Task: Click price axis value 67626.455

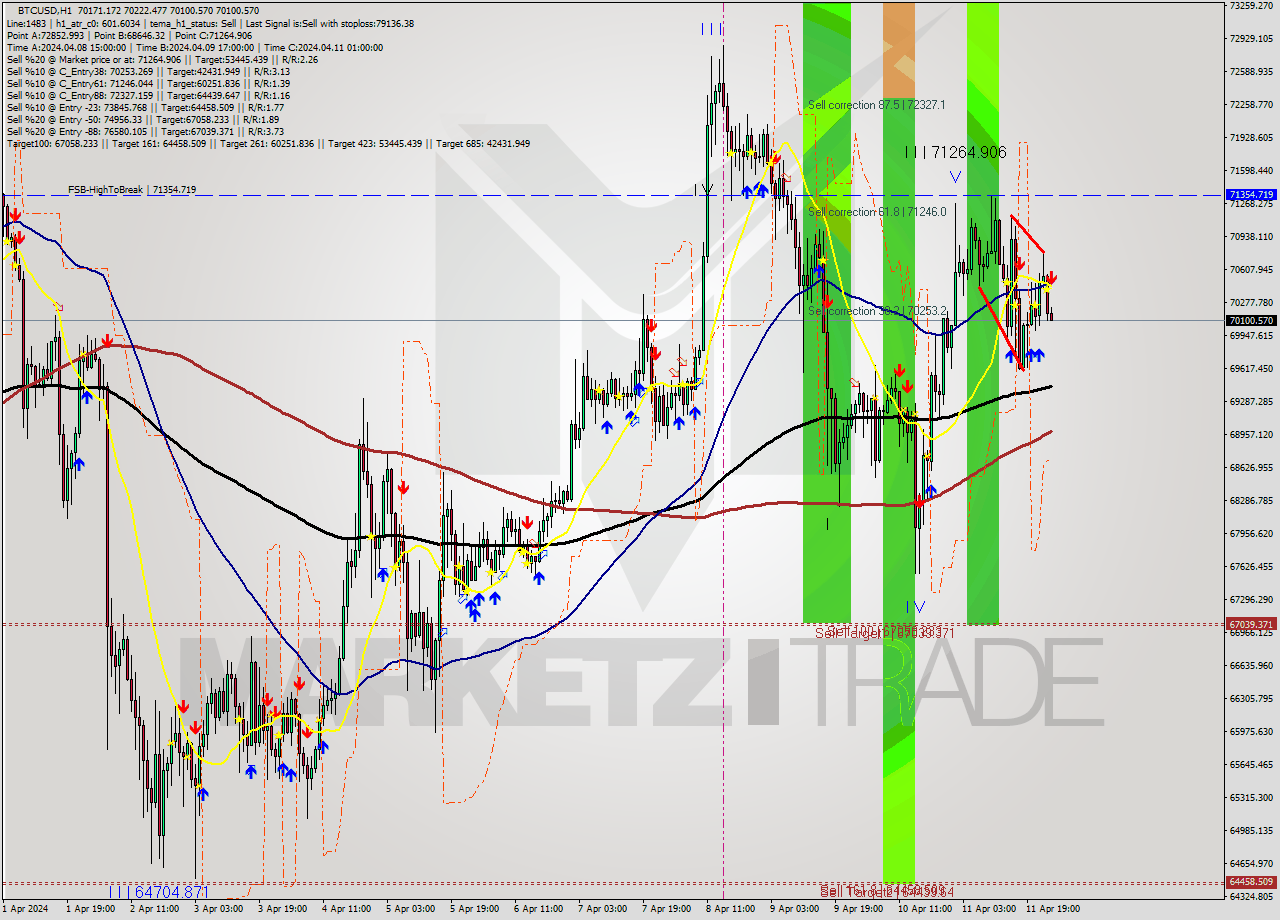Action: click(x=1251, y=567)
